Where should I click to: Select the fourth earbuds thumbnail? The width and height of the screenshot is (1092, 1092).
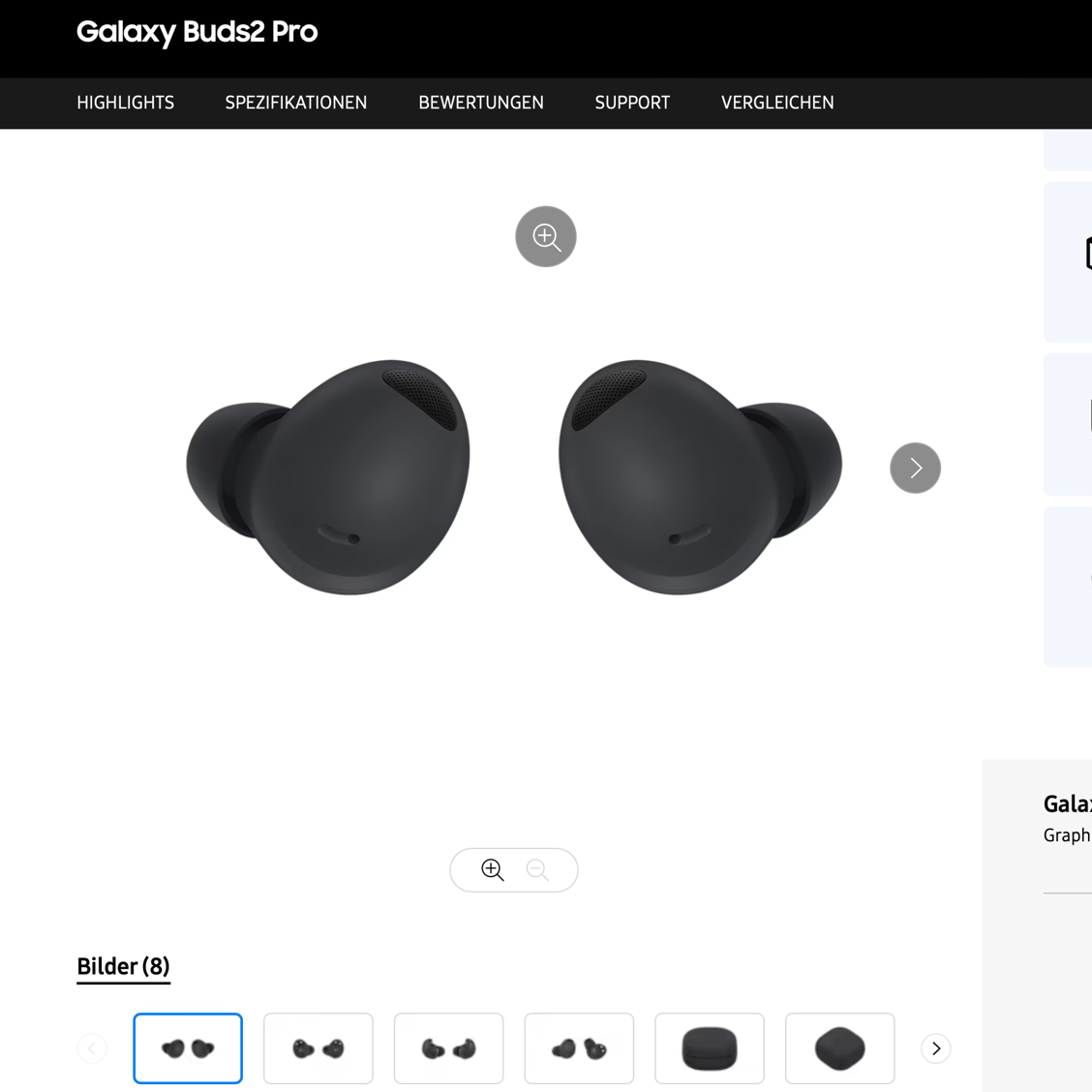point(579,1048)
